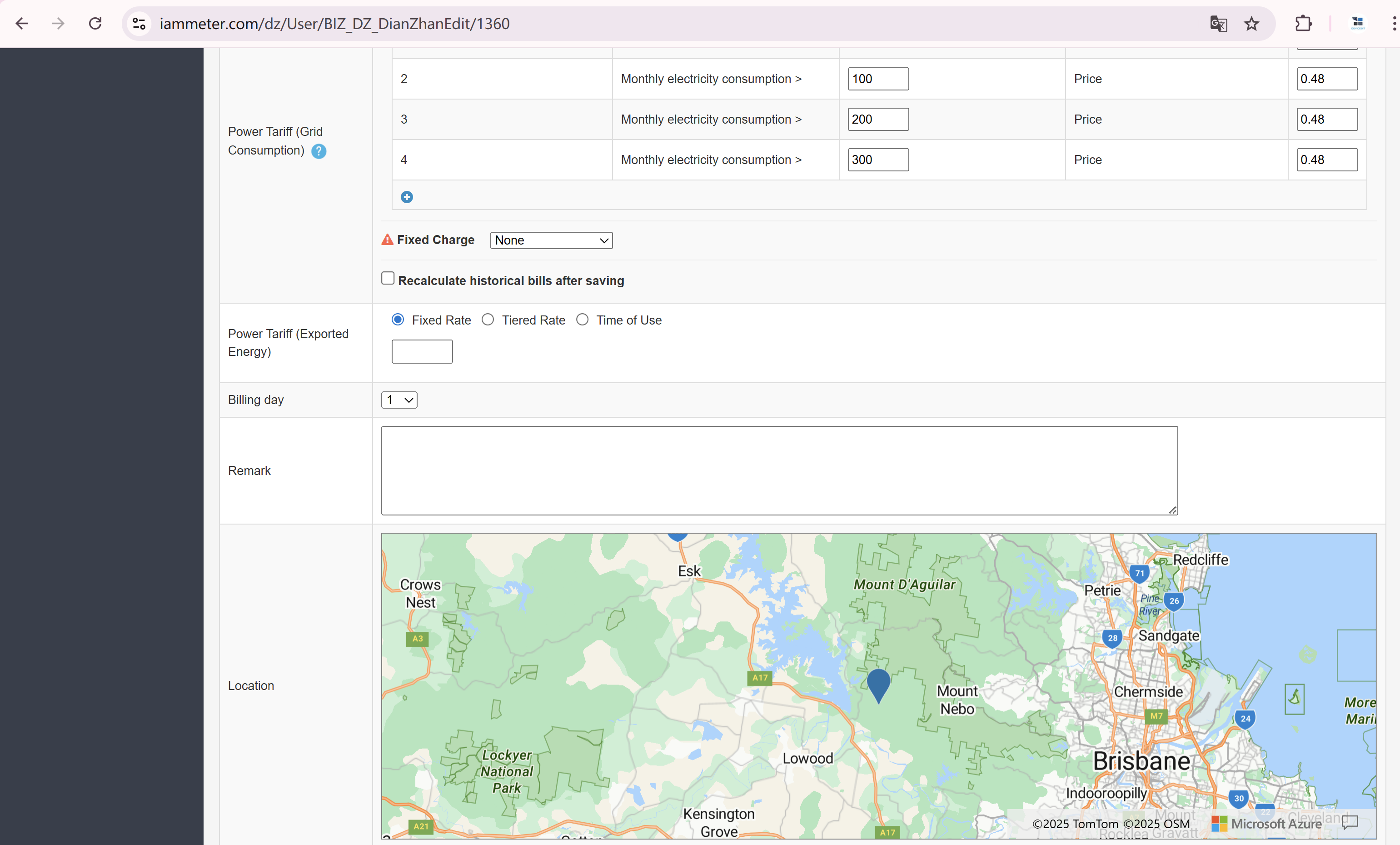Image resolution: width=1400 pixels, height=845 pixels.
Task: Open the pinned extension icon beside puzzle
Action: [x=1358, y=23]
